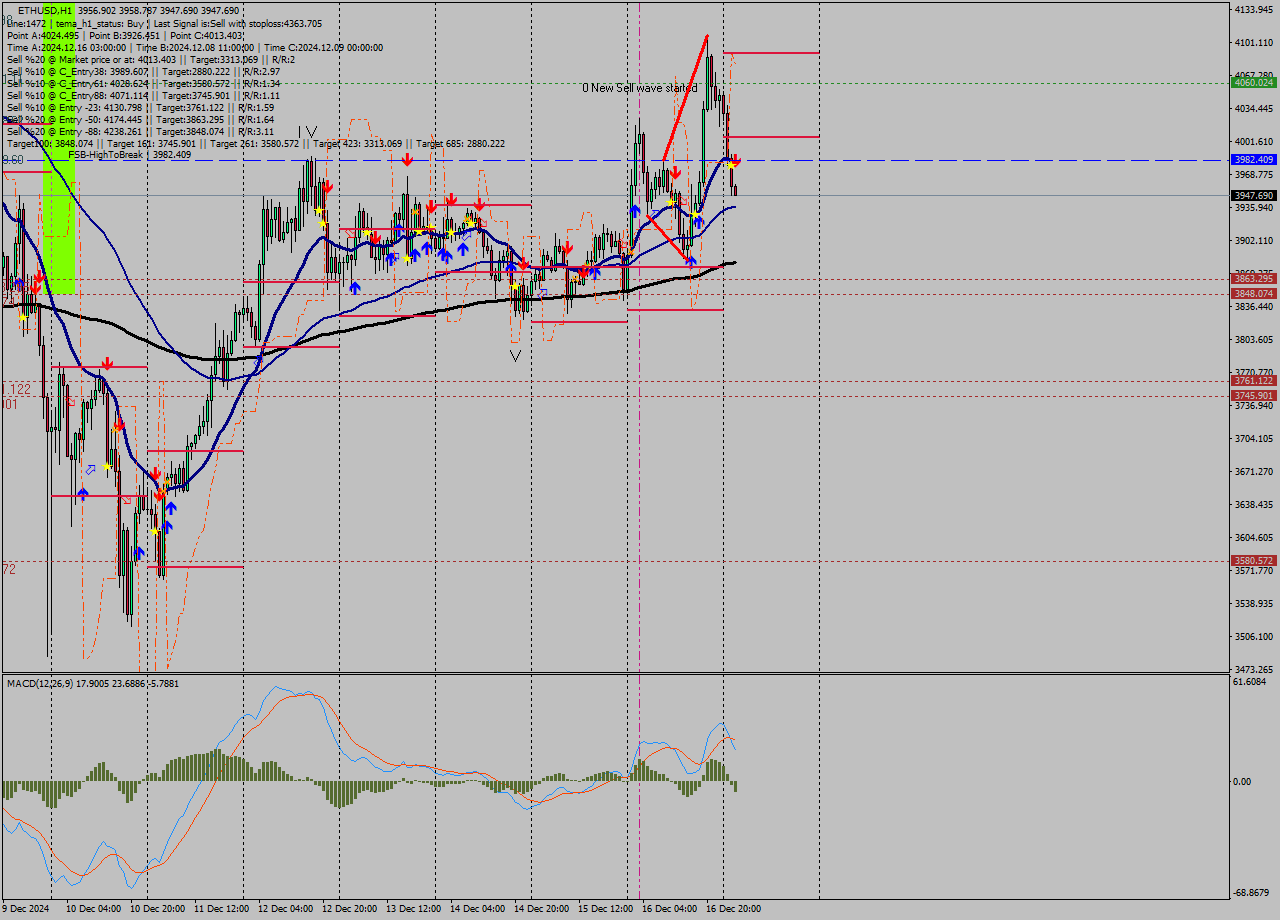Click the blue arrow at the red trendline's bottom end
1280x920 pixels.
691,262
